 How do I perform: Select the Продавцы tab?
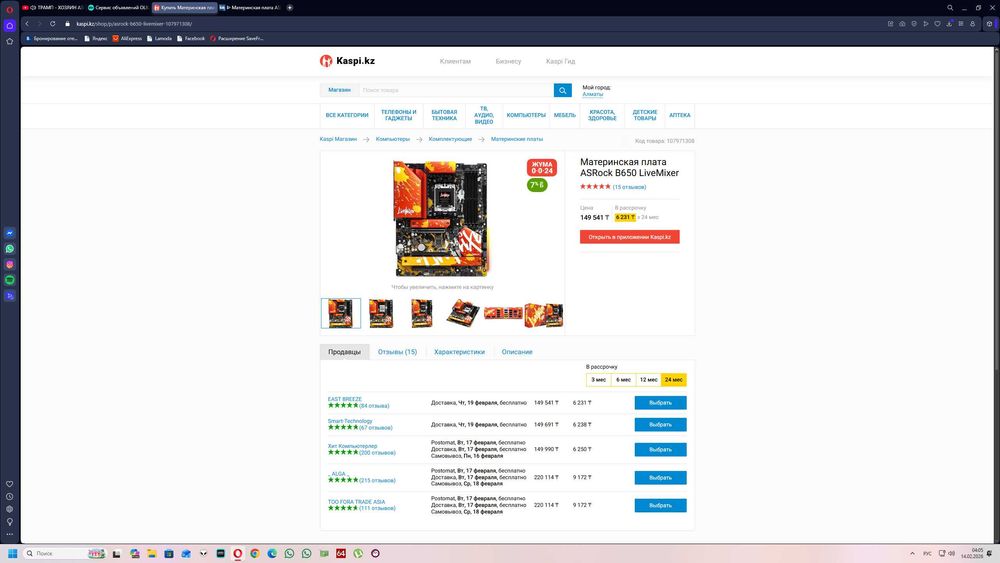[344, 352]
